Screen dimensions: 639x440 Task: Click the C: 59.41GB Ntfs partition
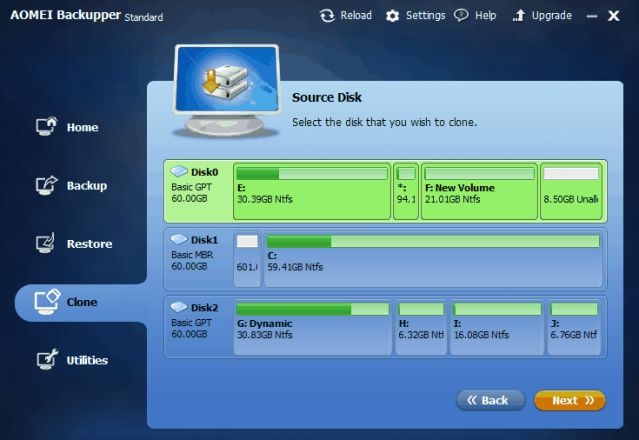tap(432, 260)
